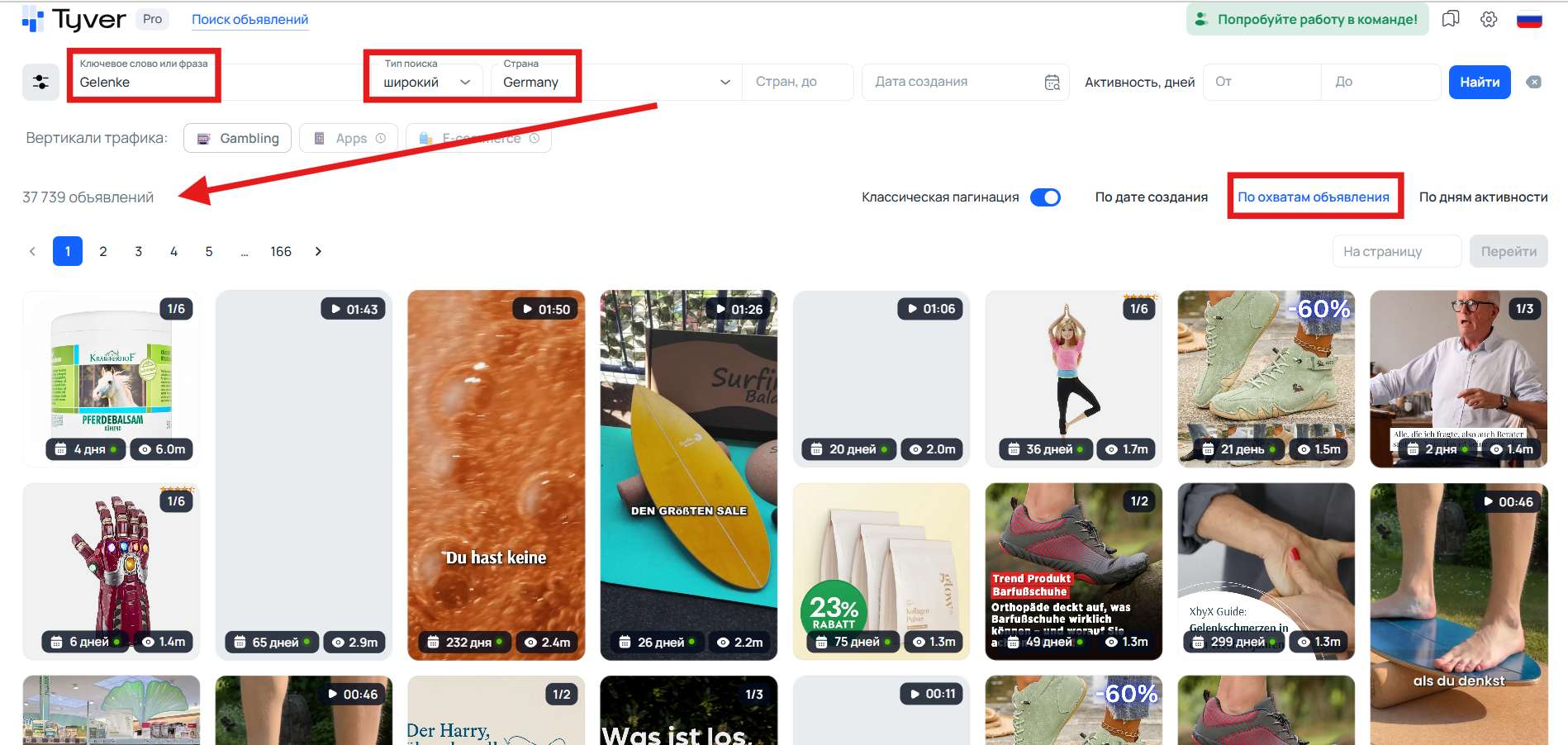Click the Tyver logo icon

pyautogui.click(x=31, y=18)
